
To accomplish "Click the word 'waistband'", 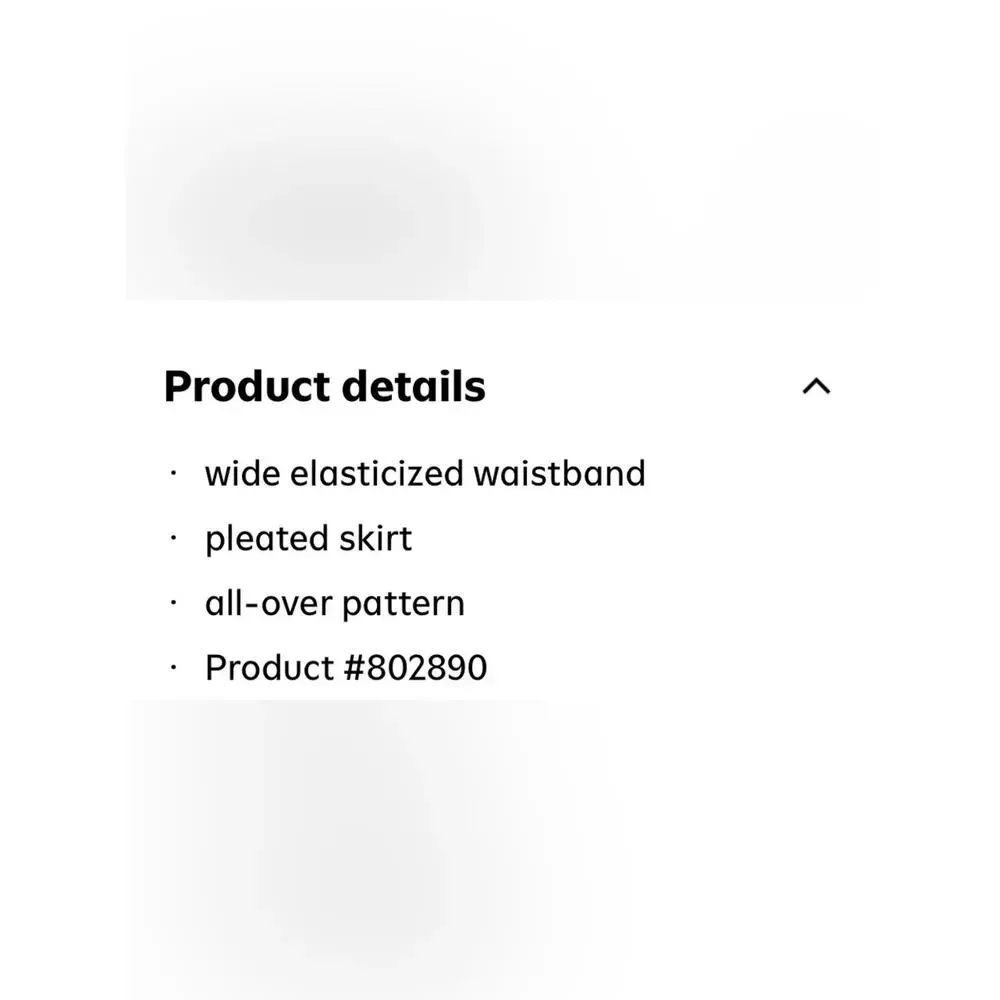I will point(559,474).
